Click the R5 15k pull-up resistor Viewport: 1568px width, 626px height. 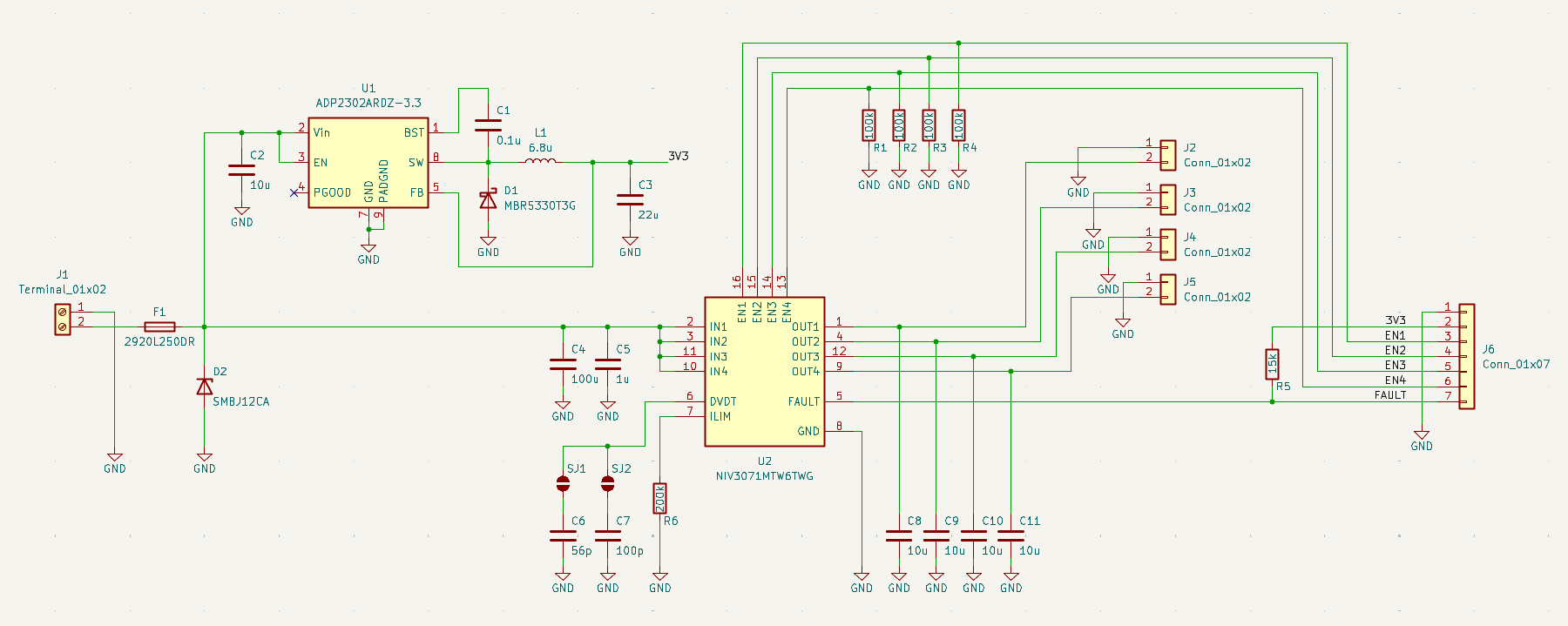pos(1272,364)
